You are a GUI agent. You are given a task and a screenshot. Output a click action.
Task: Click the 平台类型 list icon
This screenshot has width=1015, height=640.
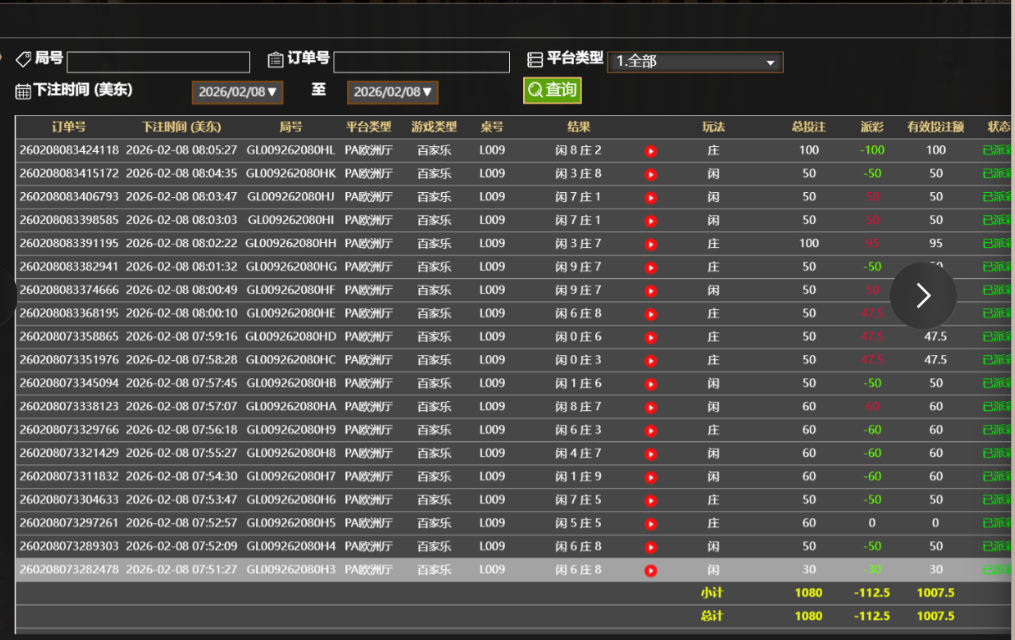(535, 60)
